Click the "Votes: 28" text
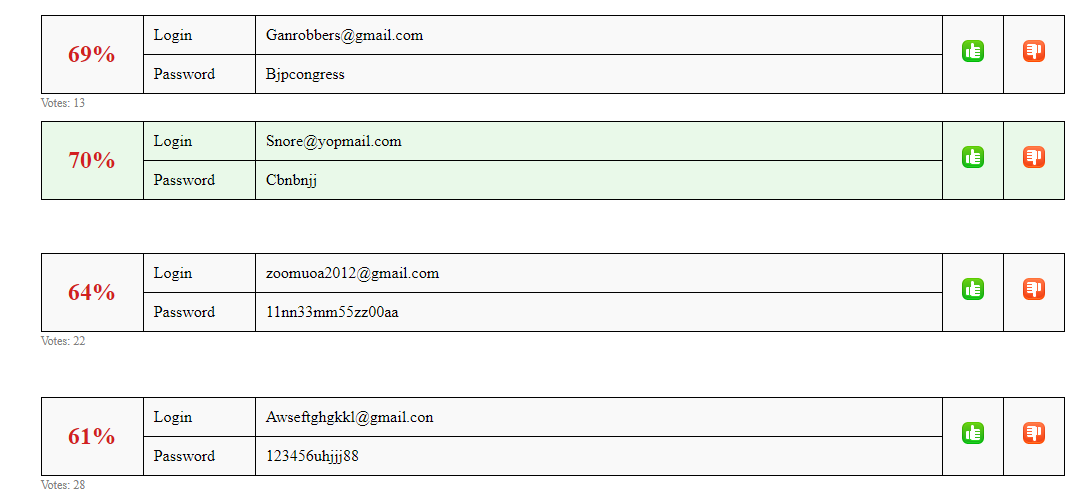The image size is (1071, 490). 63,485
